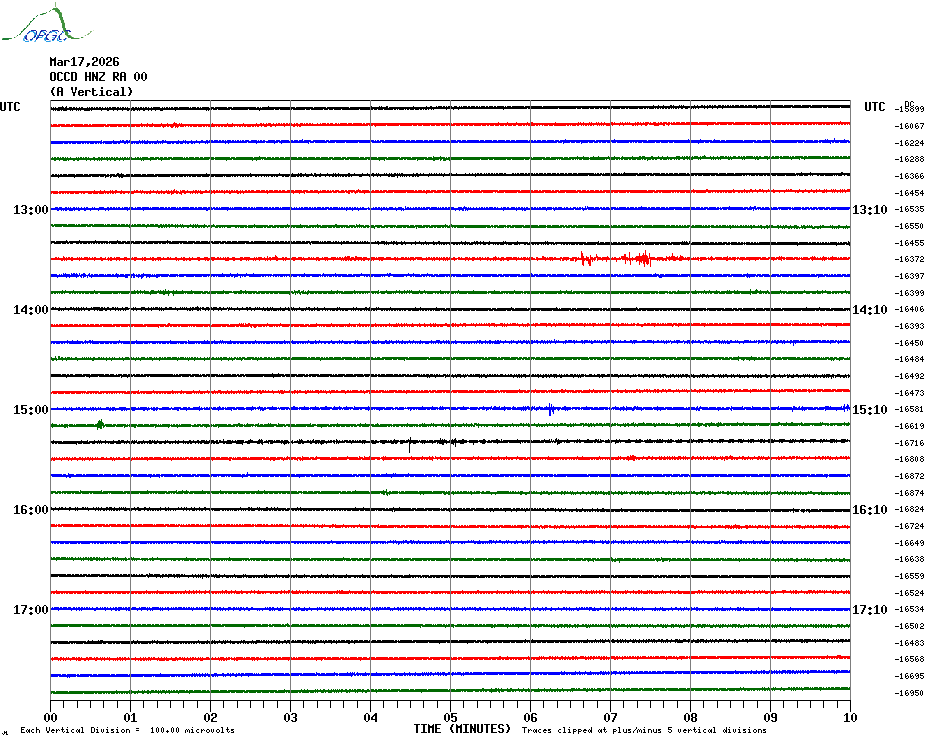Click the TIME (MINUTES) axis title
Screen dimensions: 930x744
coord(462,729)
